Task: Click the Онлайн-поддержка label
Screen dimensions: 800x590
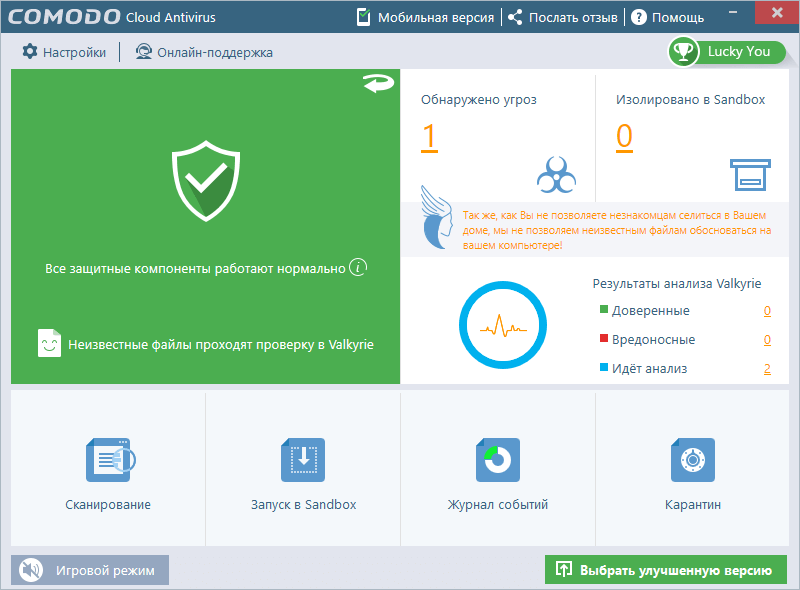Action: [x=215, y=53]
